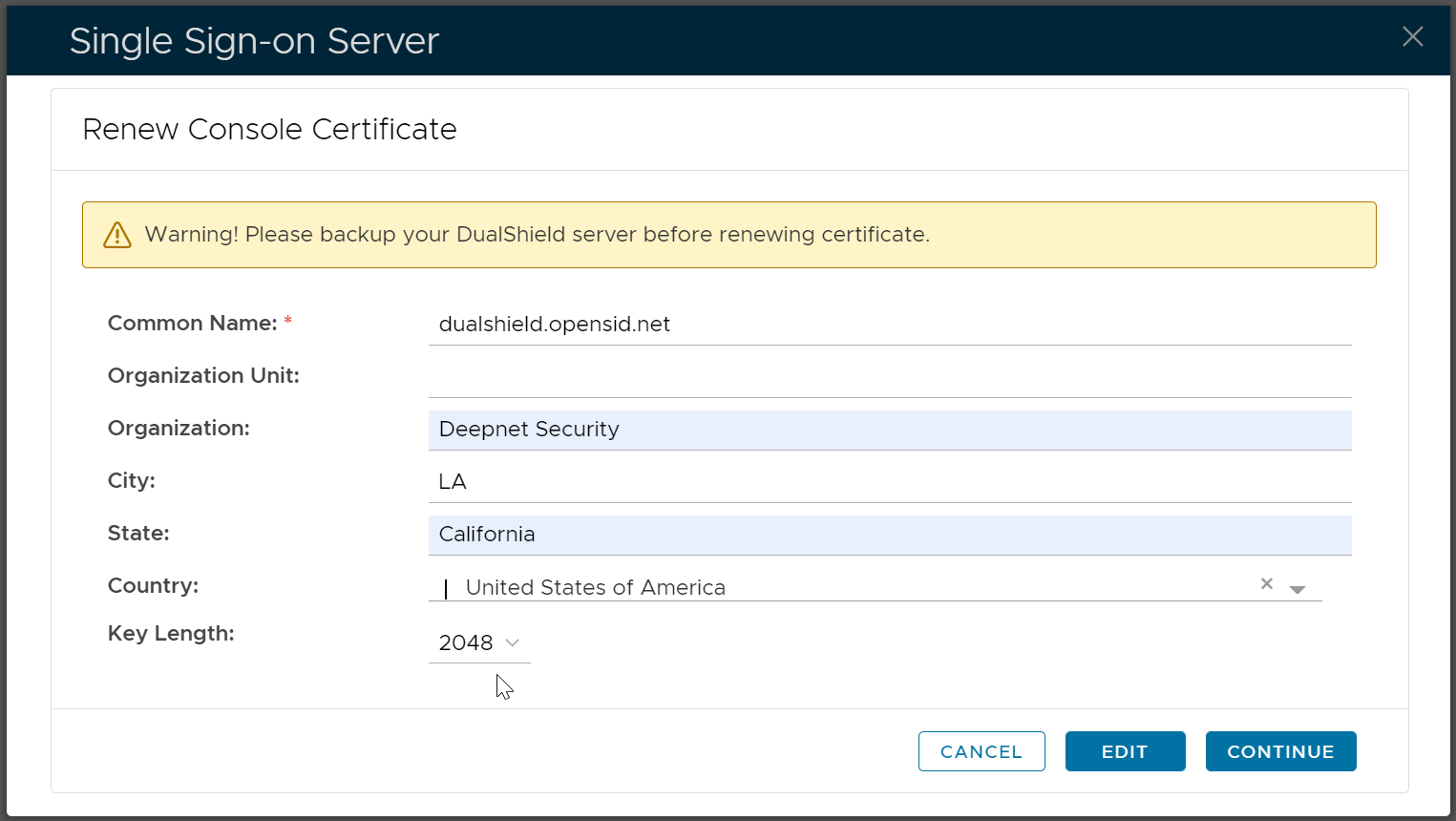Click the Country label
The width and height of the screenshot is (1456, 821).
click(153, 586)
